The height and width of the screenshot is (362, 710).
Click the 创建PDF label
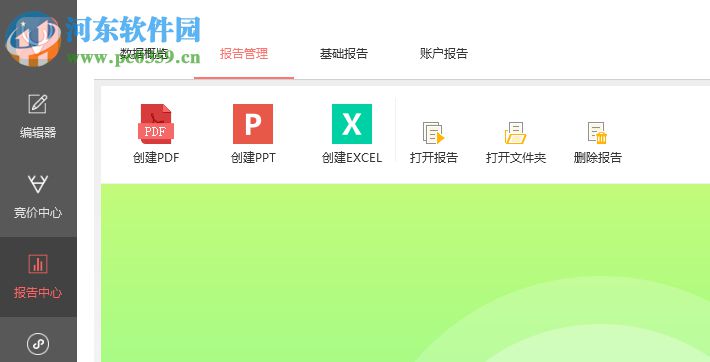[x=156, y=158]
